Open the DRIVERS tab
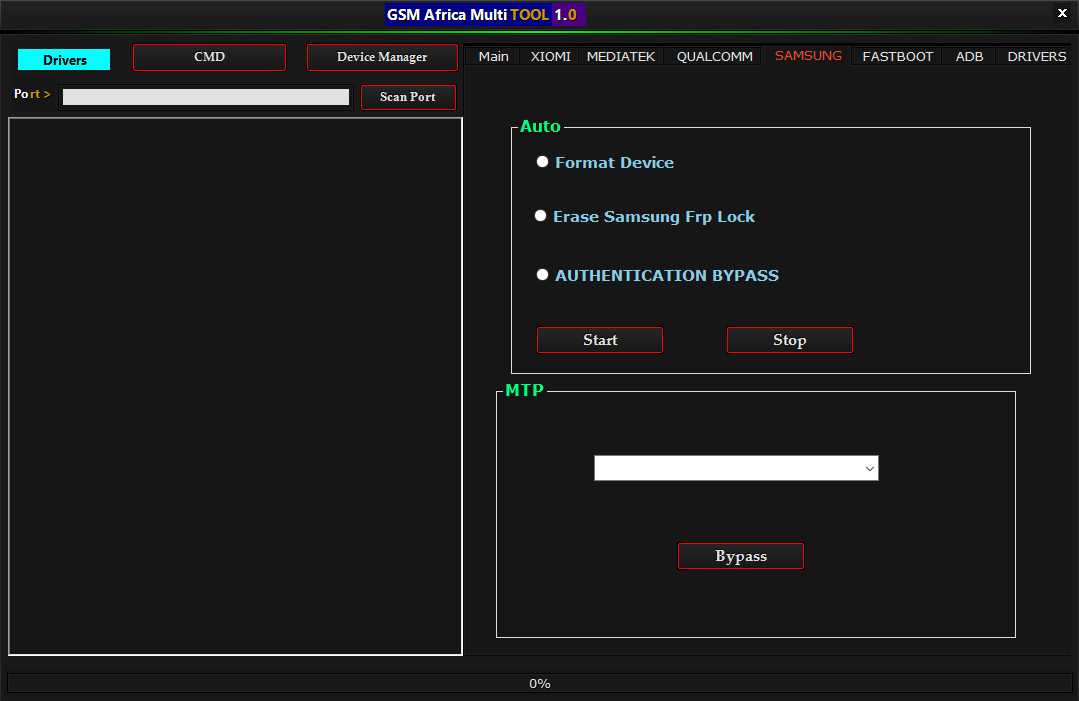 tap(1036, 57)
